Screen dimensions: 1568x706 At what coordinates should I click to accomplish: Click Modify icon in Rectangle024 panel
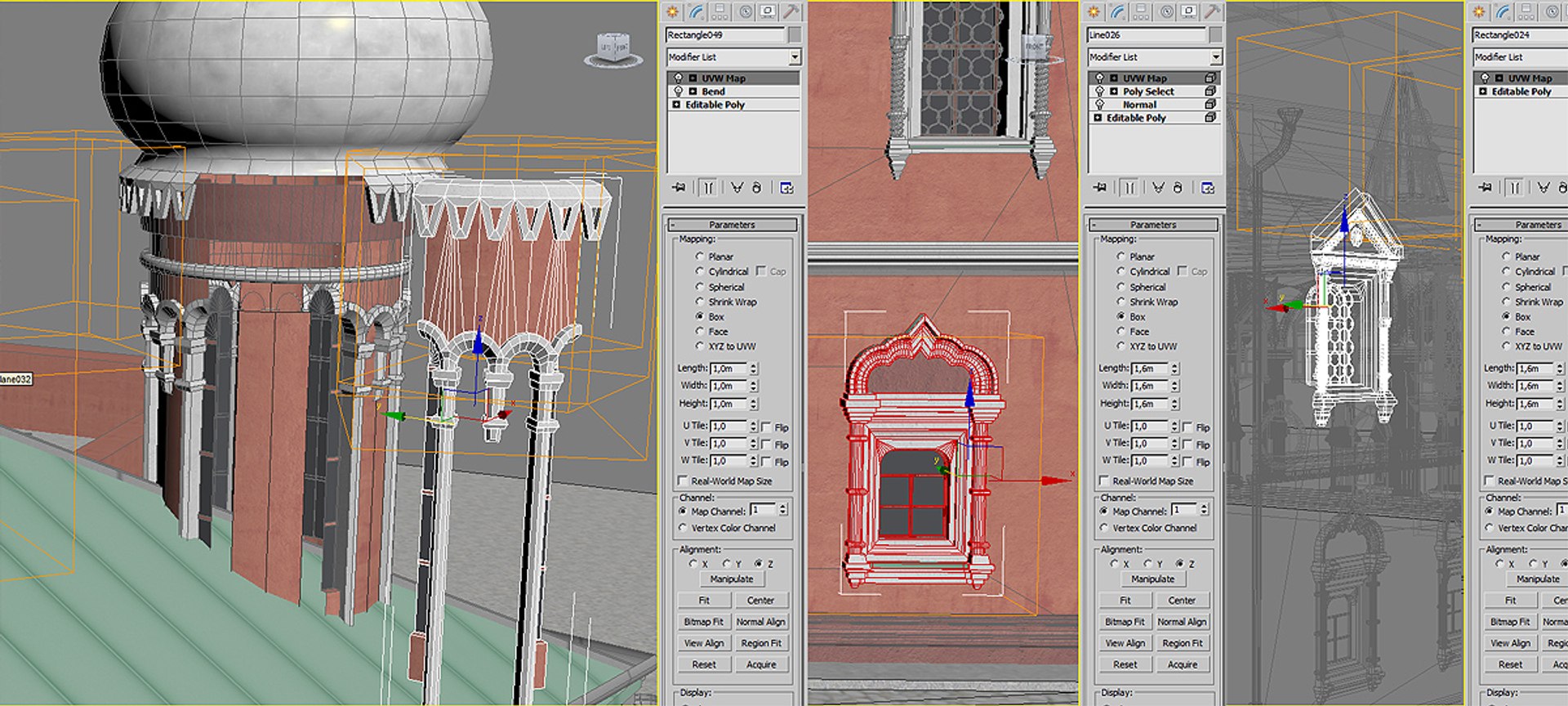[x=1503, y=11]
